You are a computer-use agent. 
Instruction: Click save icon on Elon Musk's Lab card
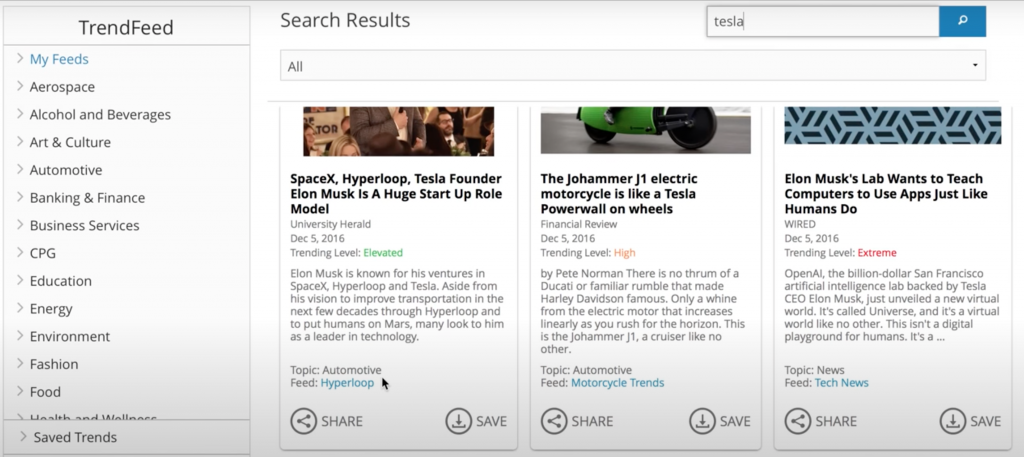[952, 421]
